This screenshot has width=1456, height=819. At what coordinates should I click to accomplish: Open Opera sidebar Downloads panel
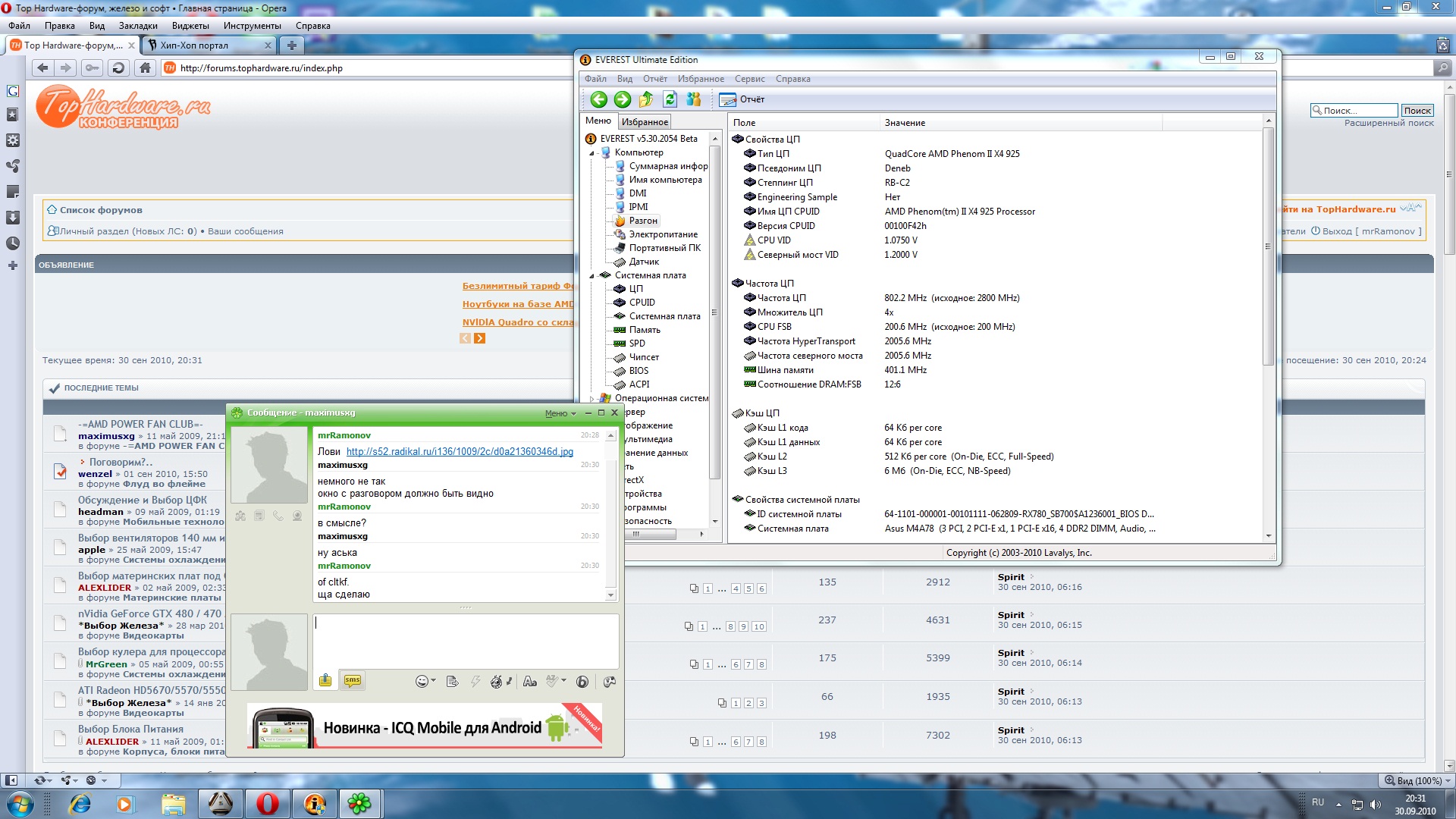[12, 218]
